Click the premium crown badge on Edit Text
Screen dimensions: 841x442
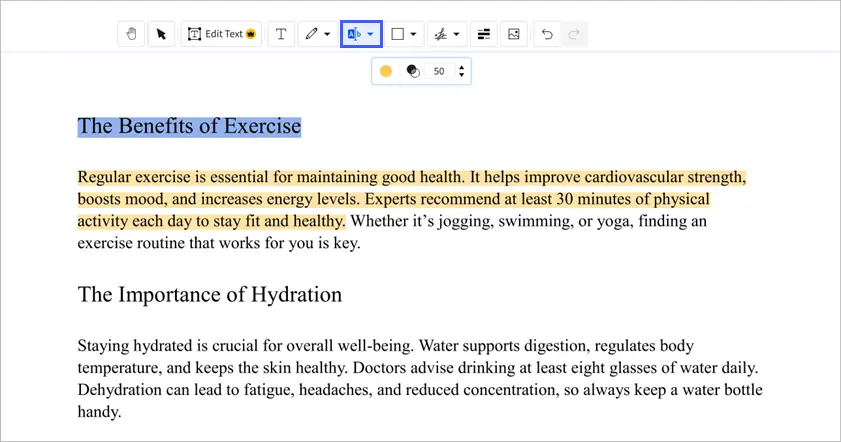250,34
